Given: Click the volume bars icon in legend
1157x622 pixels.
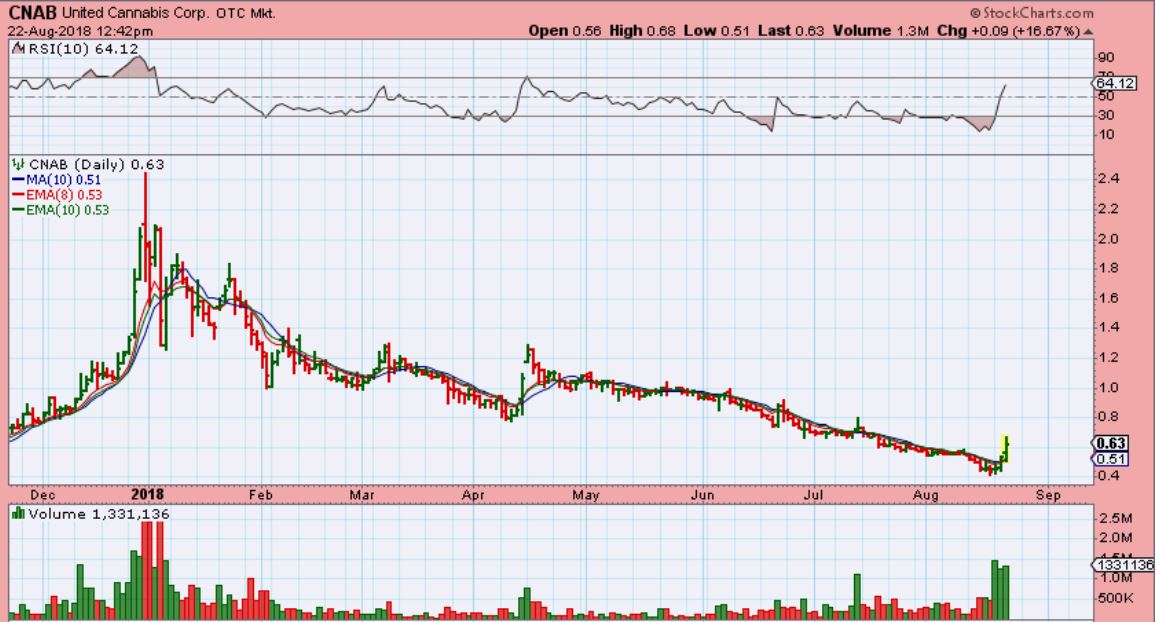Looking at the screenshot, I should pos(18,513).
